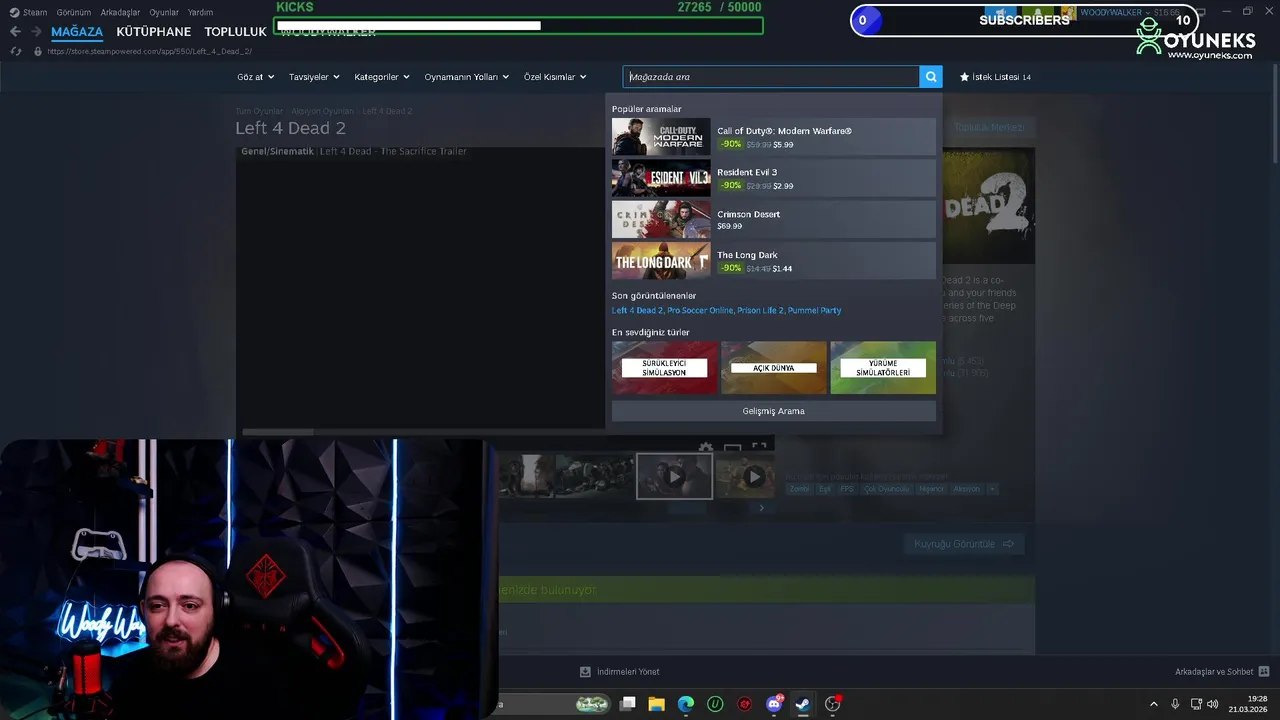Screen dimensions: 1280x720
Task: Expand the Özel Kısımlar dropdown
Action: coord(555,77)
